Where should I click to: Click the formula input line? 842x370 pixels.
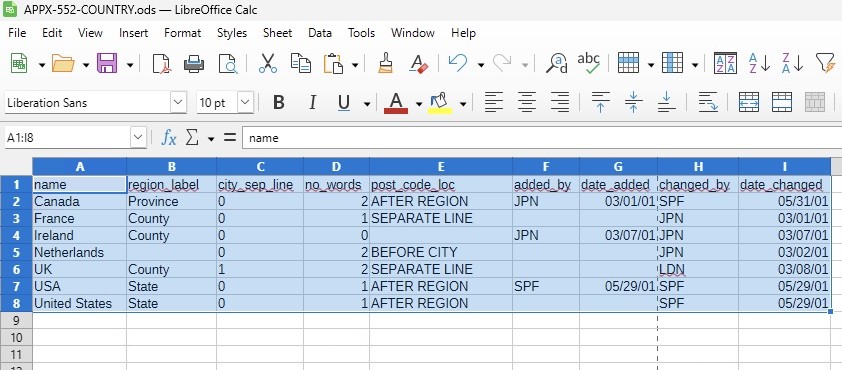[x=542, y=138]
